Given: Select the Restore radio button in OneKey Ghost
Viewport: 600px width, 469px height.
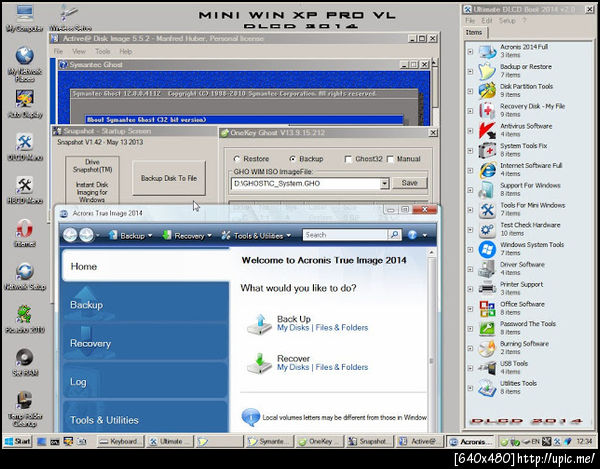Looking at the screenshot, I should tap(237, 159).
